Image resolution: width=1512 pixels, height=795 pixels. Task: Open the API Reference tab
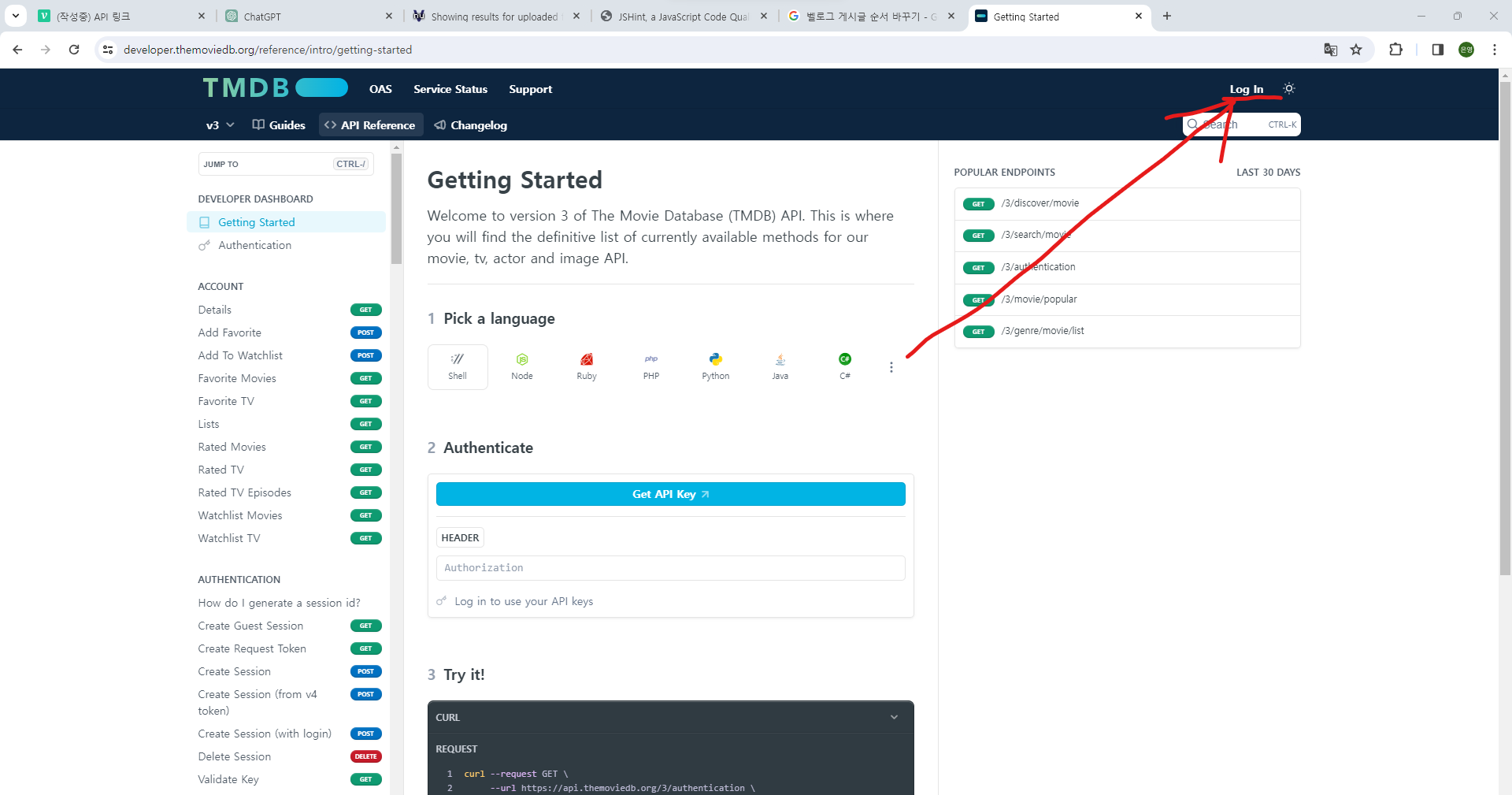click(370, 125)
